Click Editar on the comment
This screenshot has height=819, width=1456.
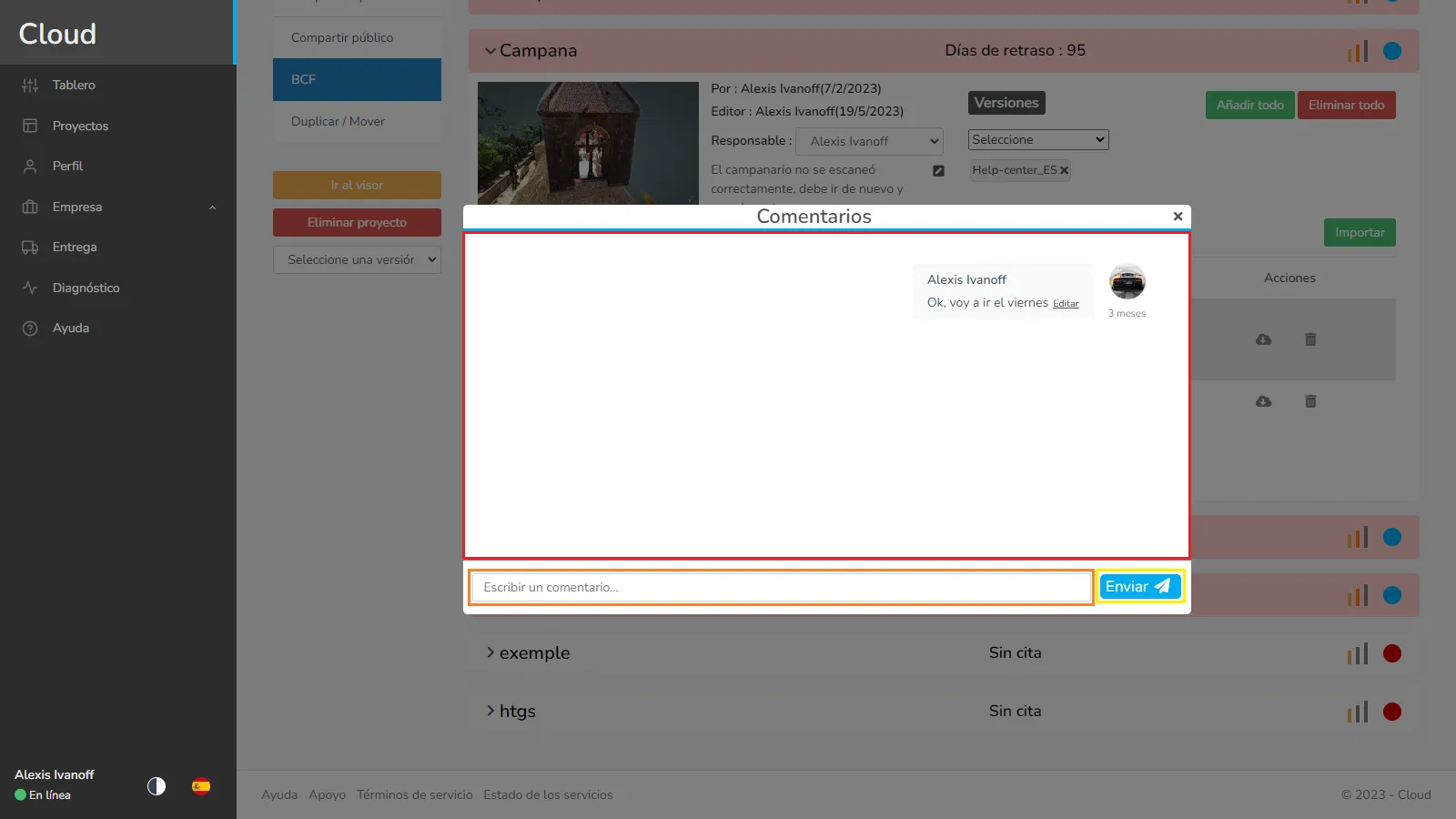point(1066,304)
